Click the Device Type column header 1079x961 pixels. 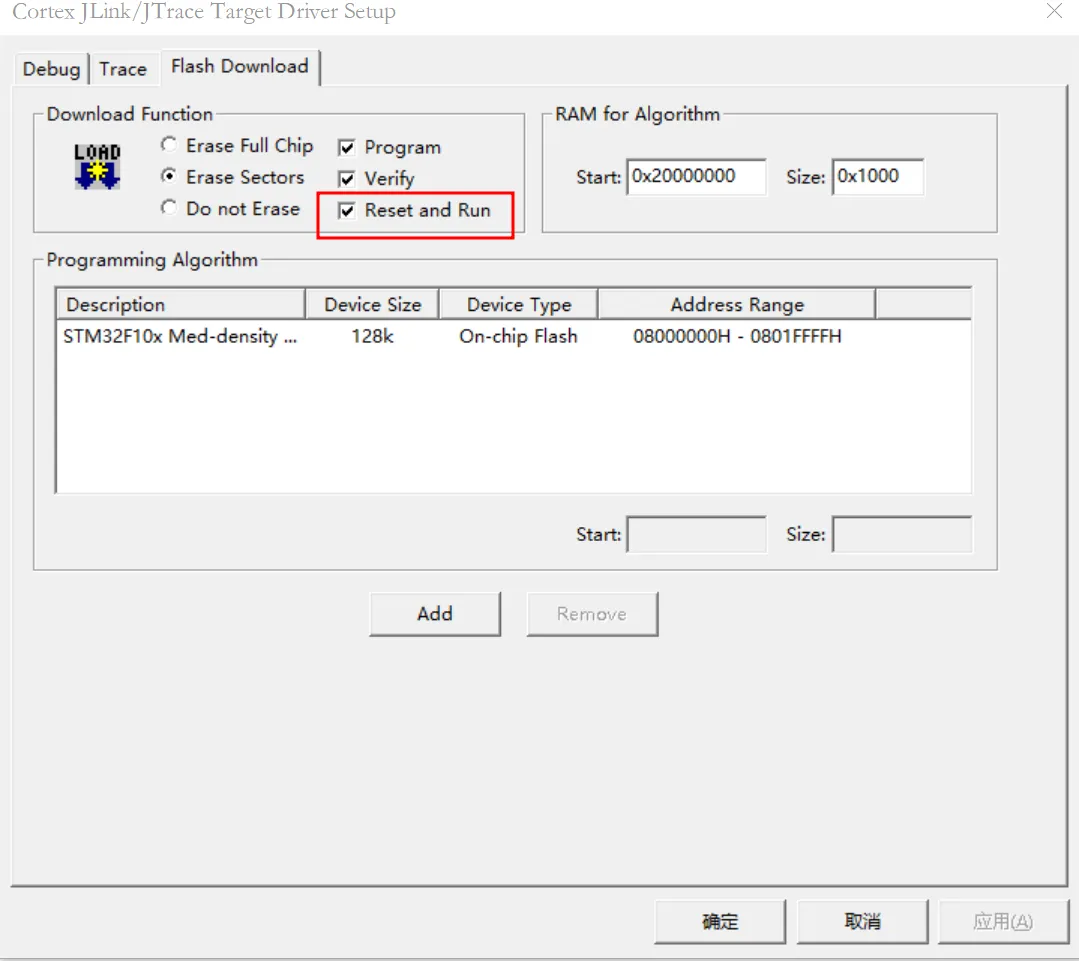coord(519,304)
